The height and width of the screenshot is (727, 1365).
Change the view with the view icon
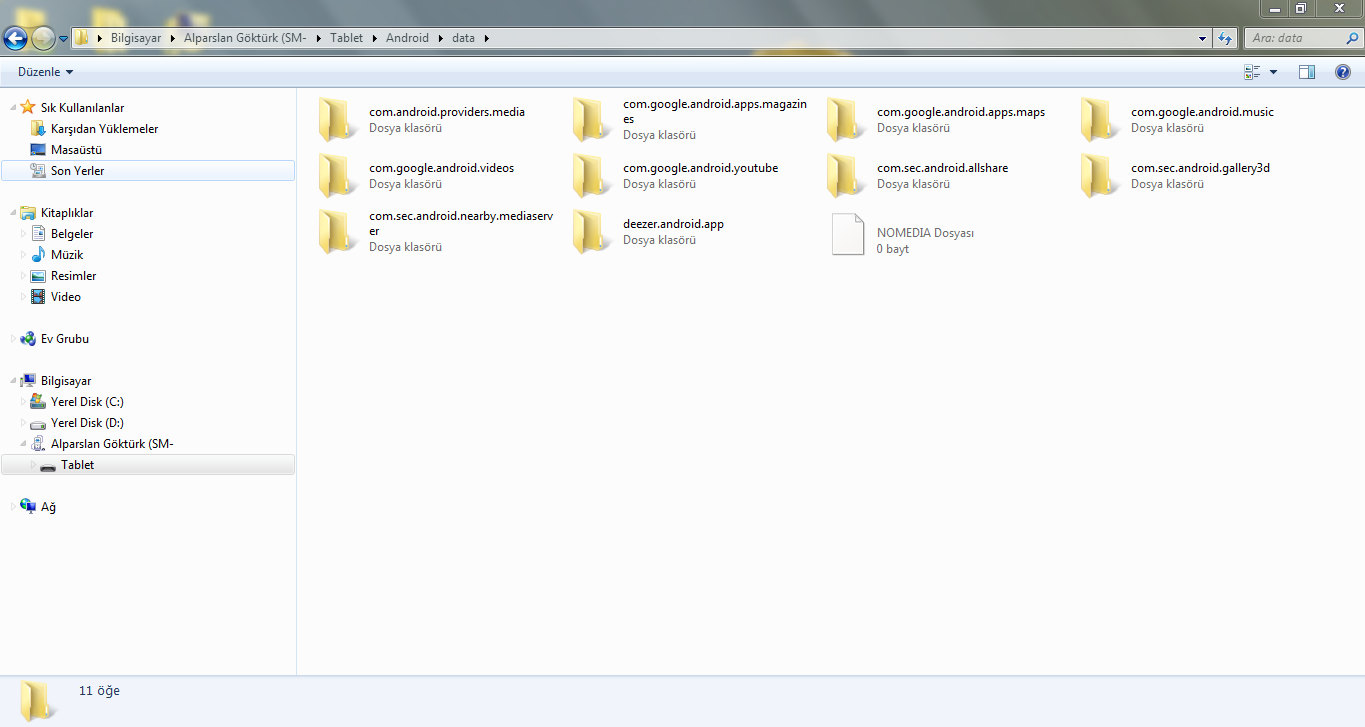click(x=1252, y=72)
